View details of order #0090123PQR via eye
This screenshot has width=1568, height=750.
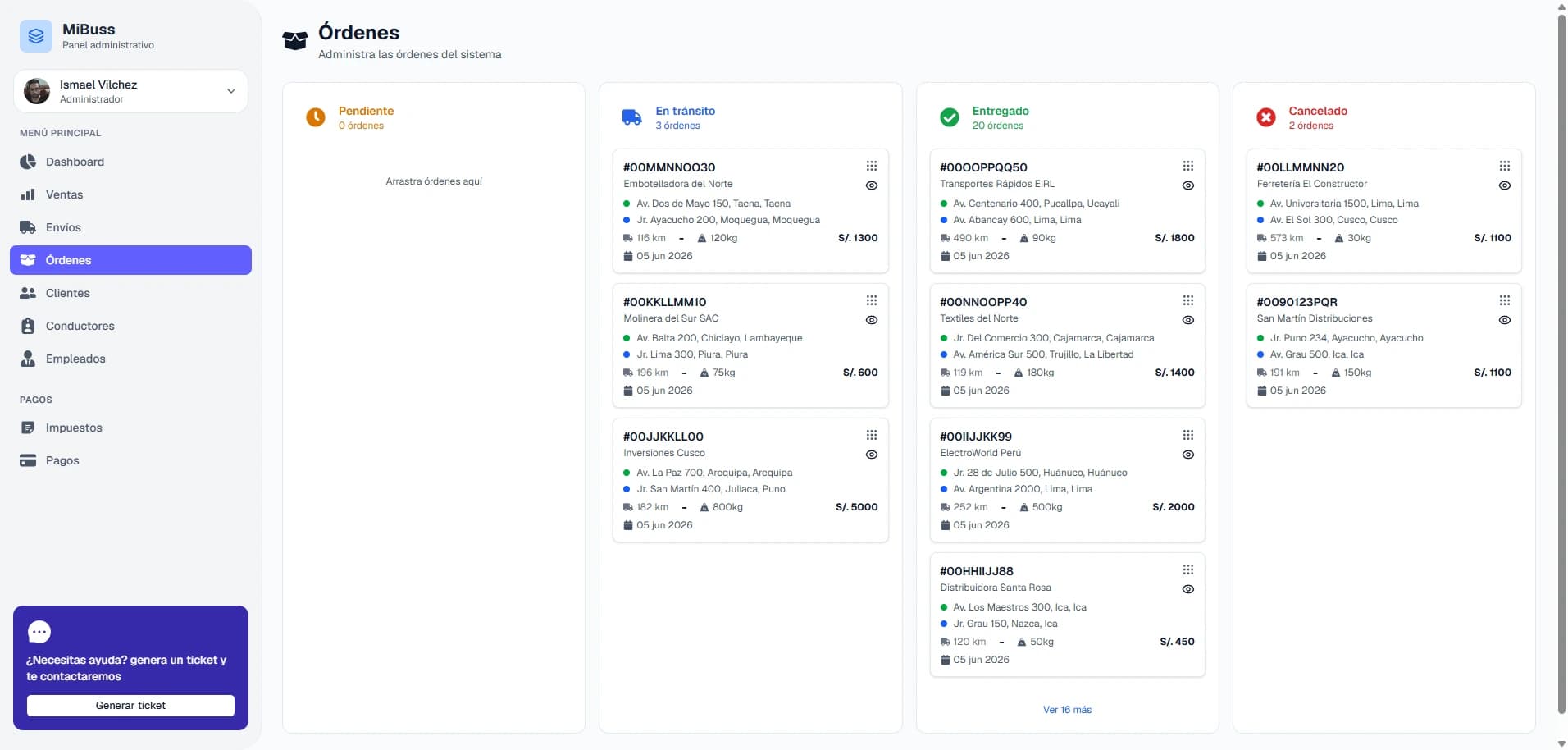click(x=1505, y=320)
